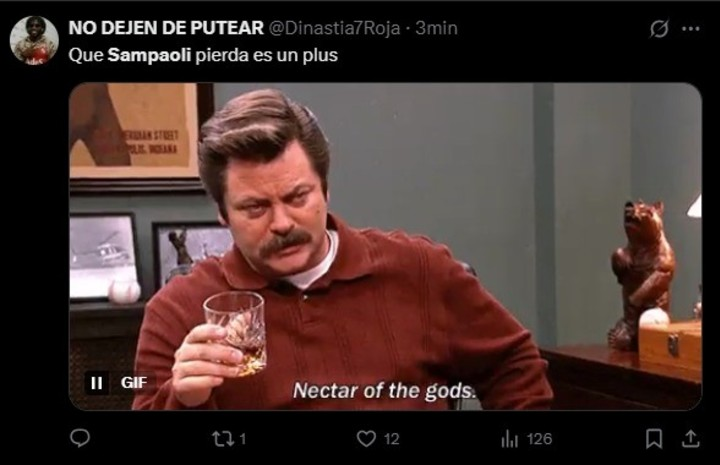
Task: Click the GIF label badge
Action: pyautogui.click(x=134, y=382)
